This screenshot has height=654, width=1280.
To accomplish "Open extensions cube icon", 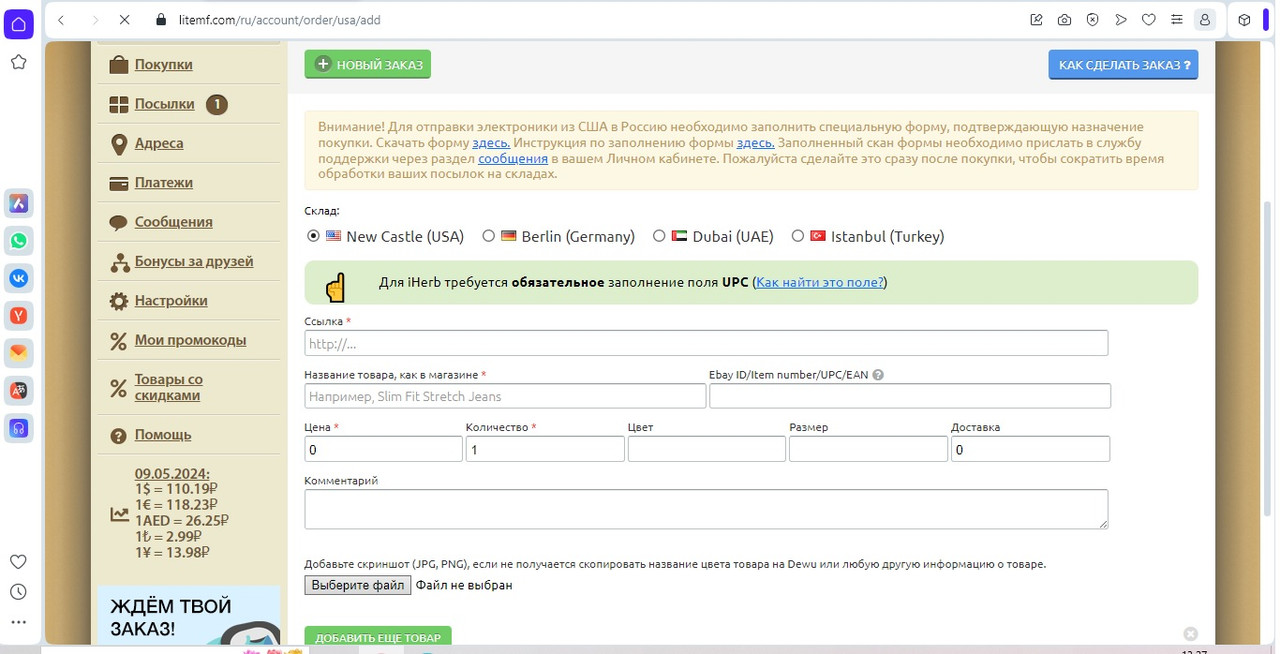I will pyautogui.click(x=1244, y=20).
